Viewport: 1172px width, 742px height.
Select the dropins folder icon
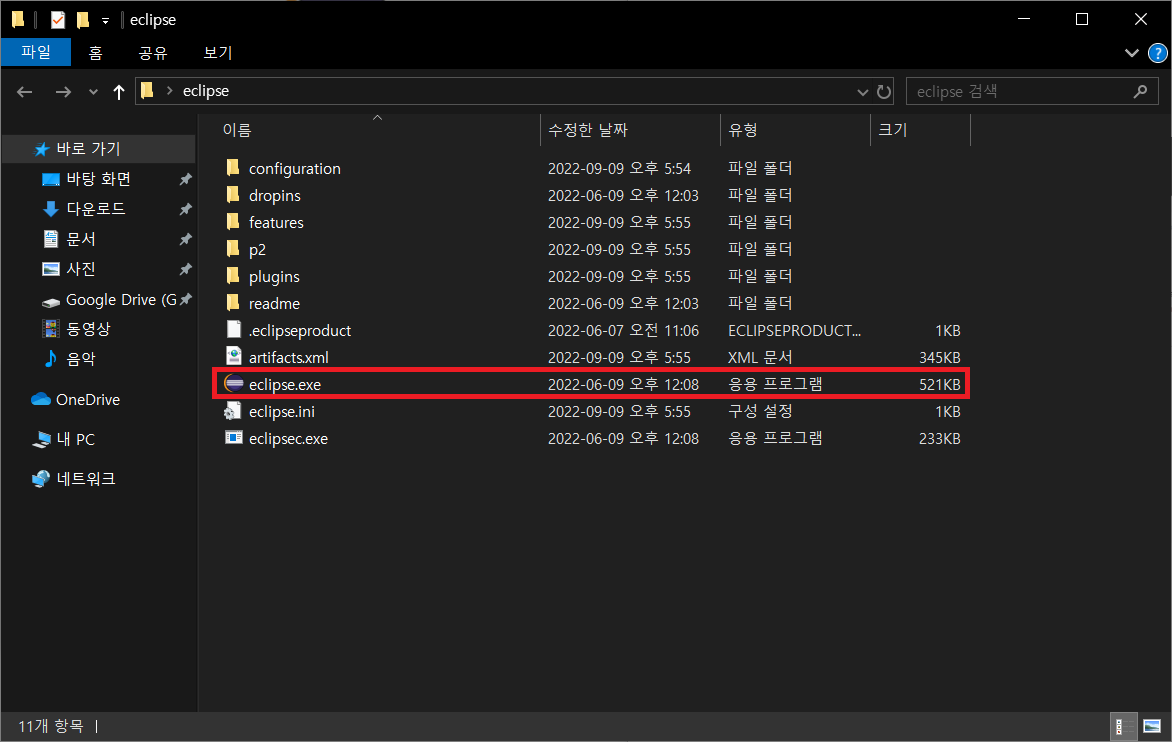pos(233,194)
